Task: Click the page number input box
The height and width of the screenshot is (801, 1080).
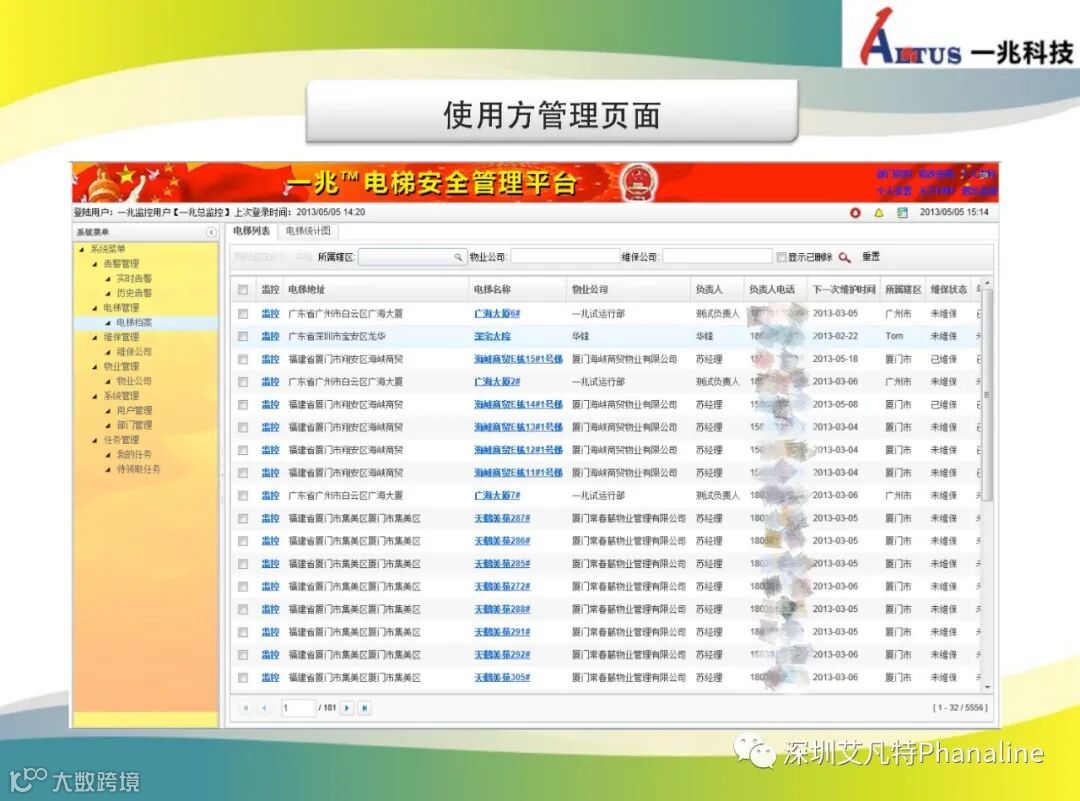Action: pos(298,708)
